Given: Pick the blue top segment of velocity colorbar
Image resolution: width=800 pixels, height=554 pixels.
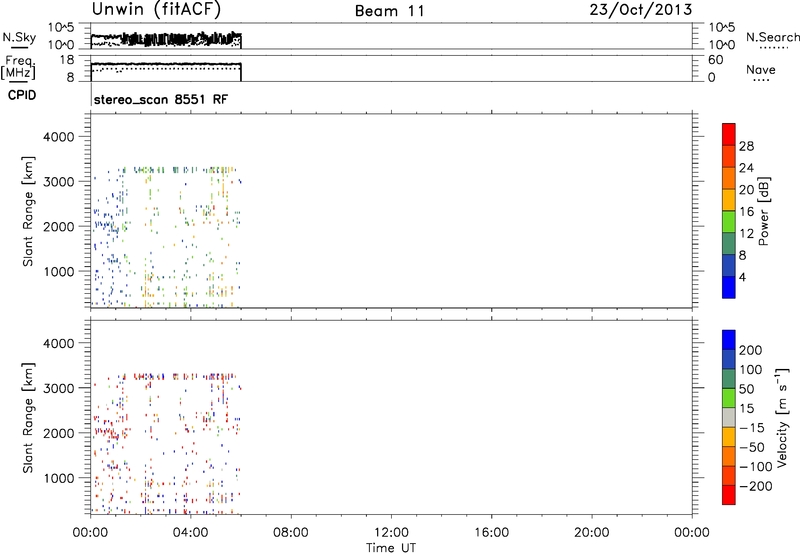Looking at the screenshot, I should click(x=729, y=340).
